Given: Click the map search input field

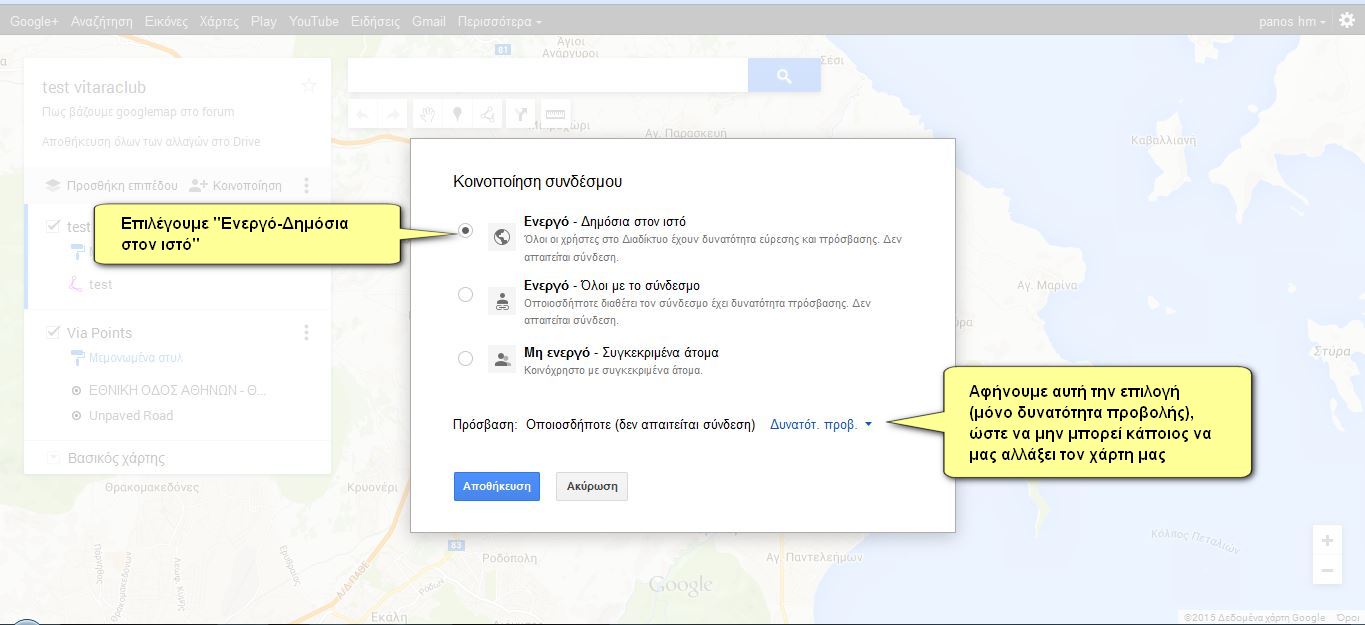Looking at the screenshot, I should [x=548, y=75].
